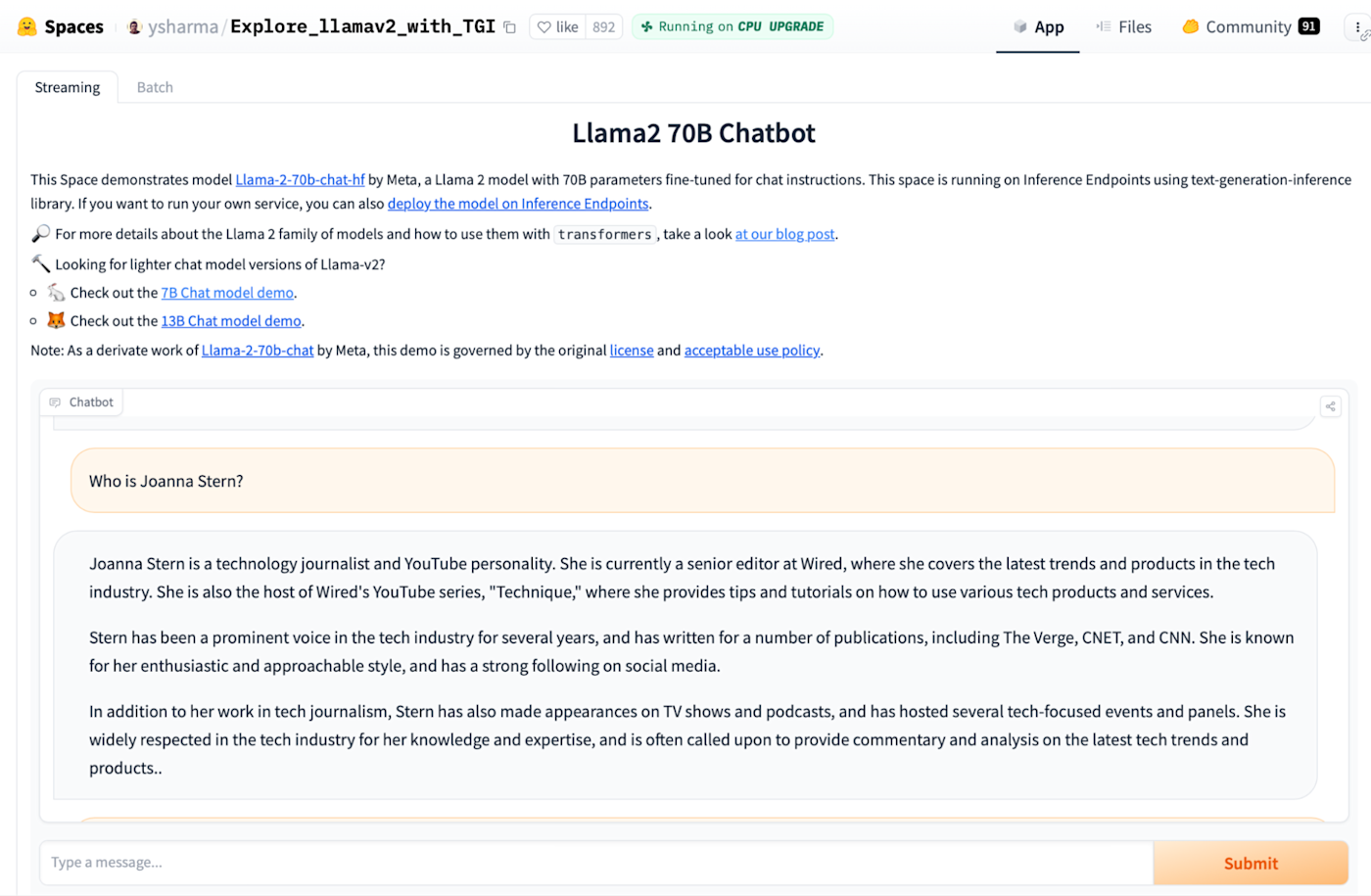The width and height of the screenshot is (1371, 896).
Task: Open ysharma's profile avatar
Action: click(x=135, y=26)
